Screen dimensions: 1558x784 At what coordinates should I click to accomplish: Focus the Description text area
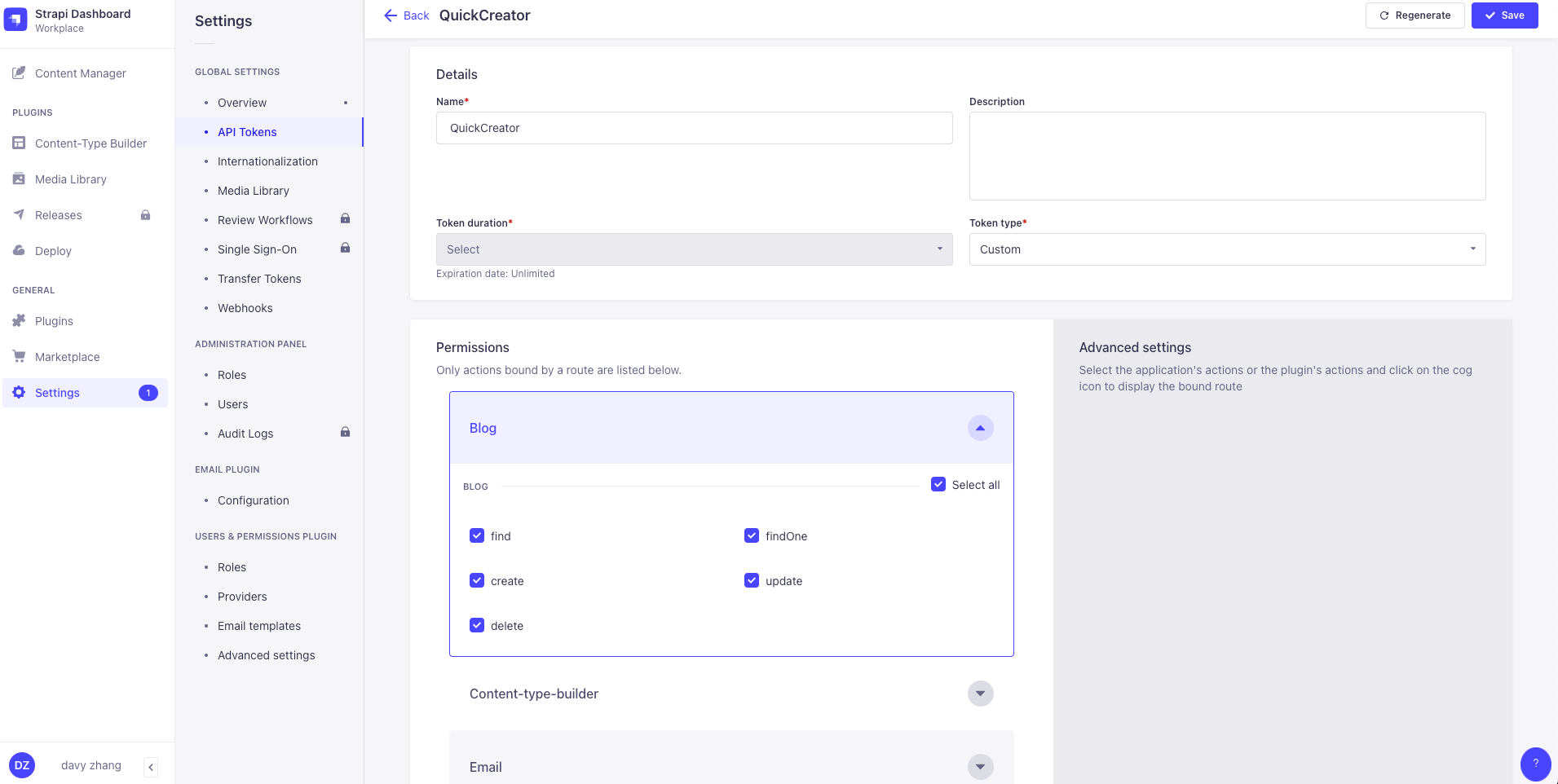tap(1228, 156)
